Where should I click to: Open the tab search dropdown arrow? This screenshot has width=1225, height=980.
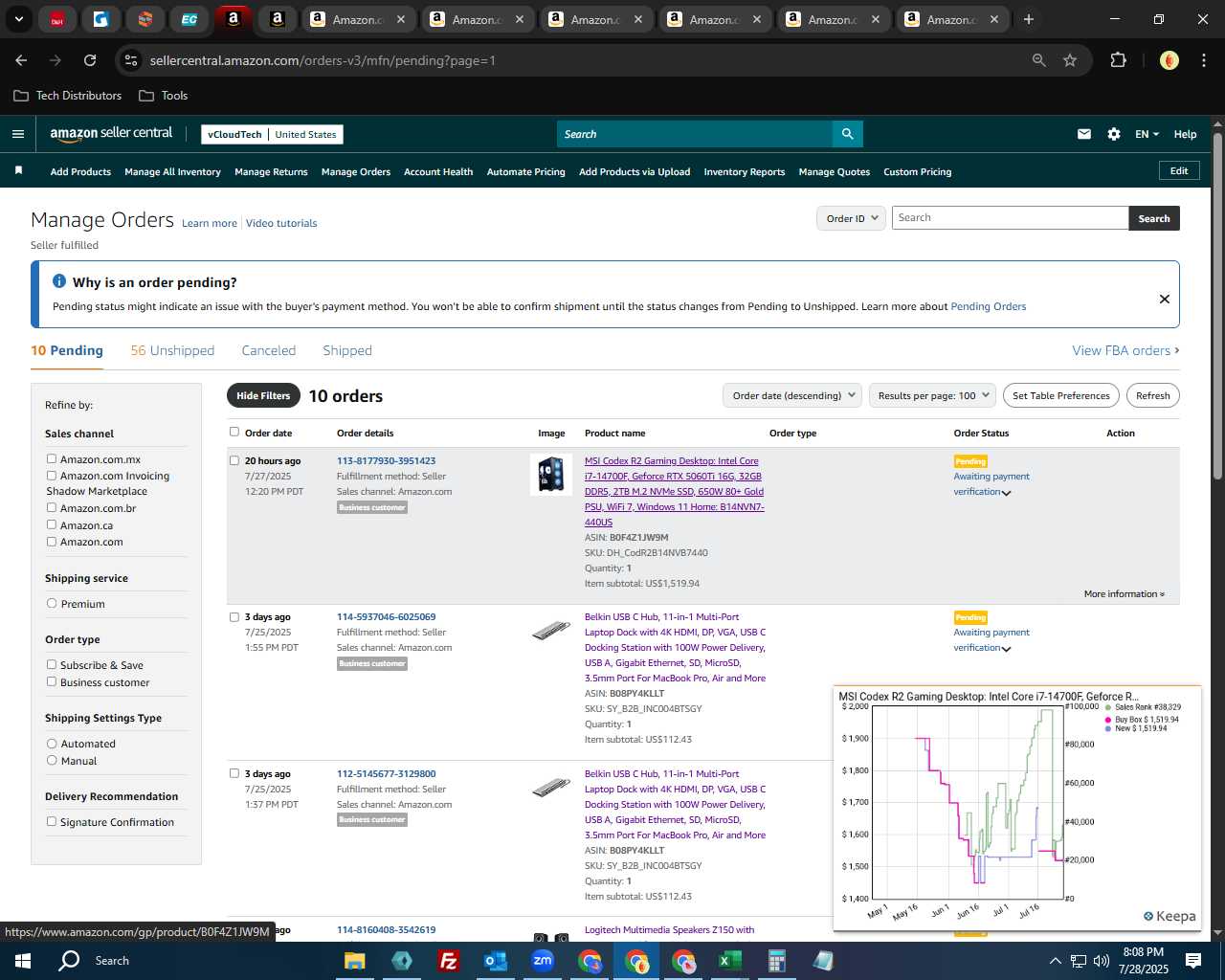coord(18,19)
